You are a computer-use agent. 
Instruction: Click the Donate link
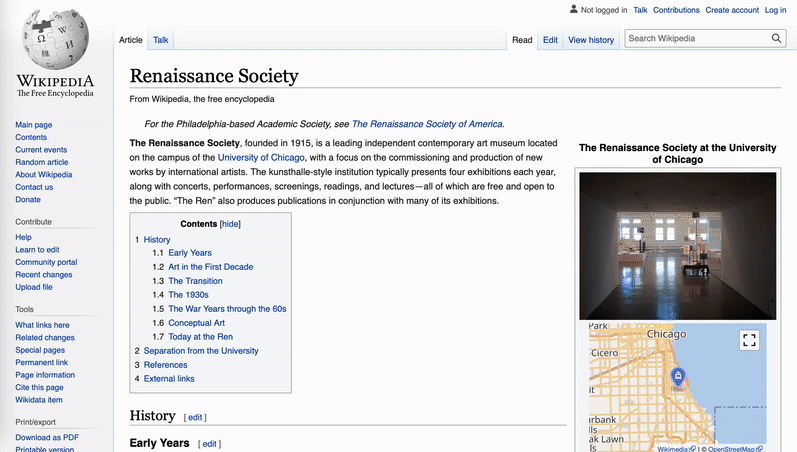tap(28, 199)
